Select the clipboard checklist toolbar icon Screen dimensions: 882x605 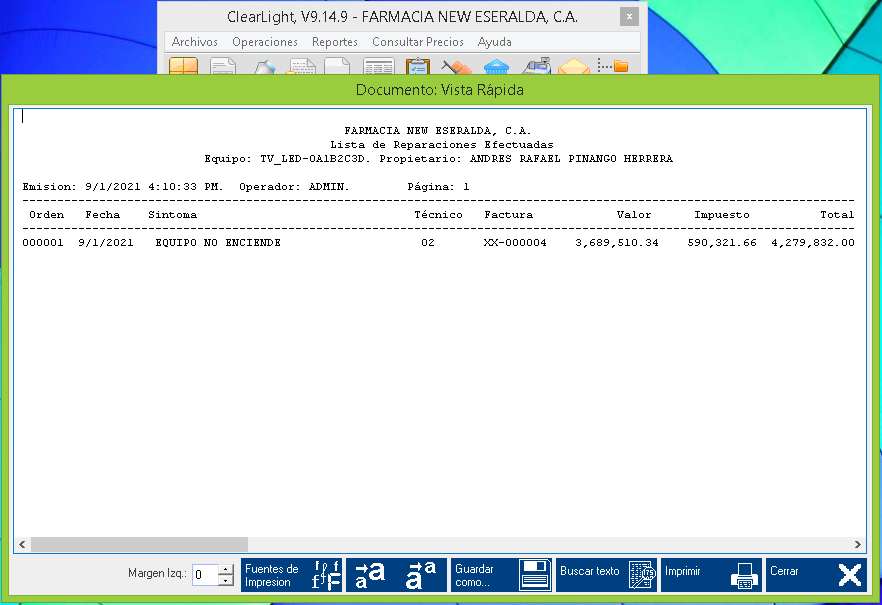416,67
